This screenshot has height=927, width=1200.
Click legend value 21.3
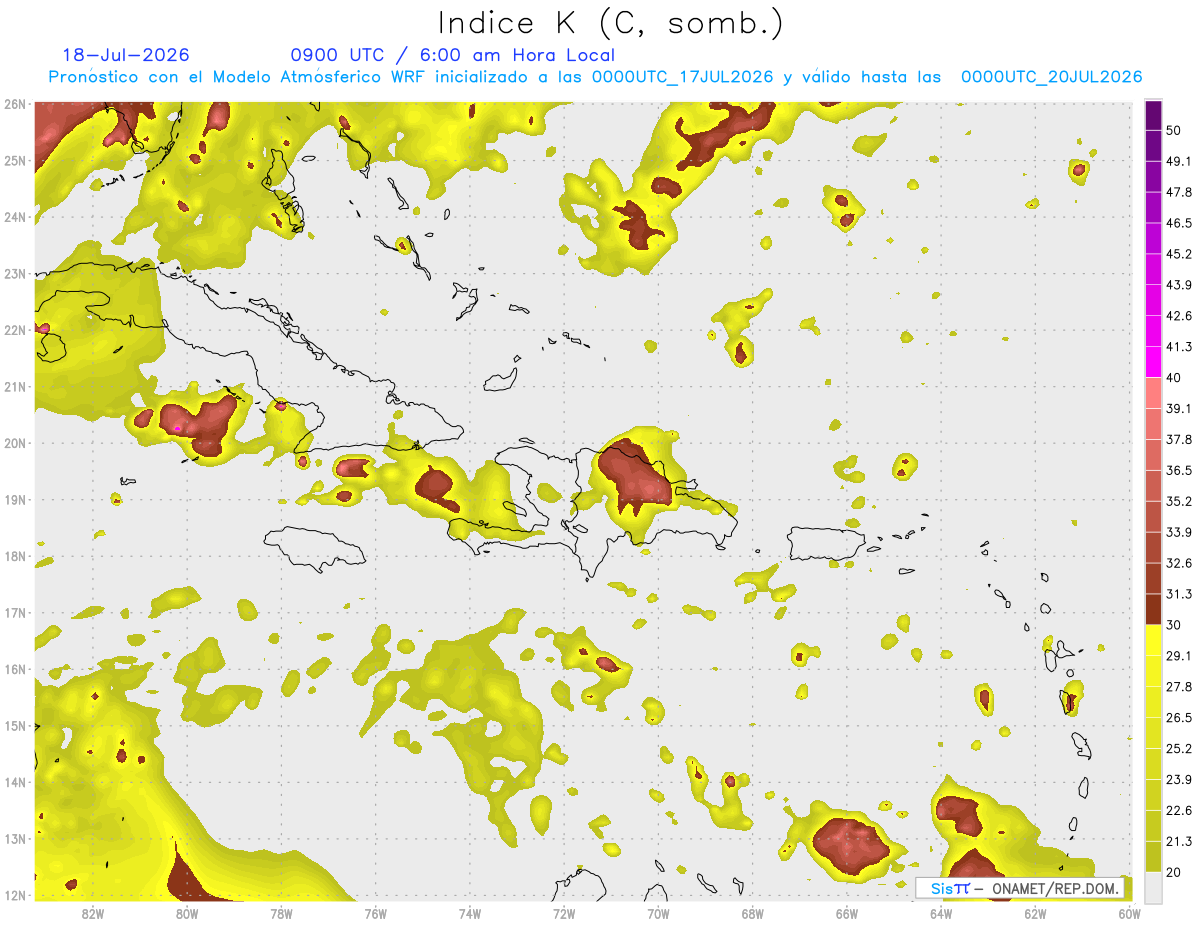[x=1178, y=841]
